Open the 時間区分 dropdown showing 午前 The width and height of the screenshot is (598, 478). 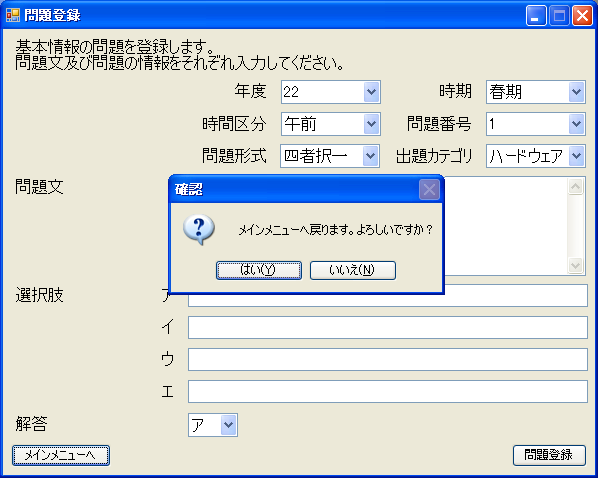(331, 124)
